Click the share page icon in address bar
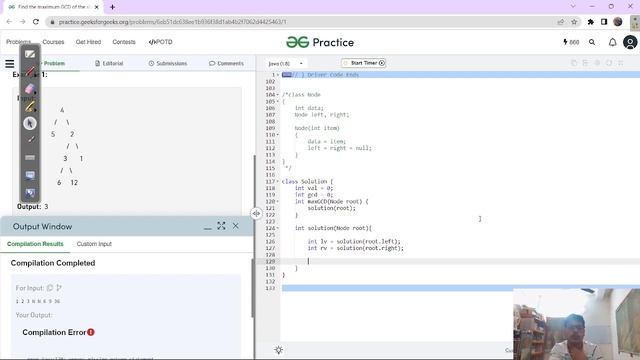The image size is (640, 360). (x=561, y=22)
